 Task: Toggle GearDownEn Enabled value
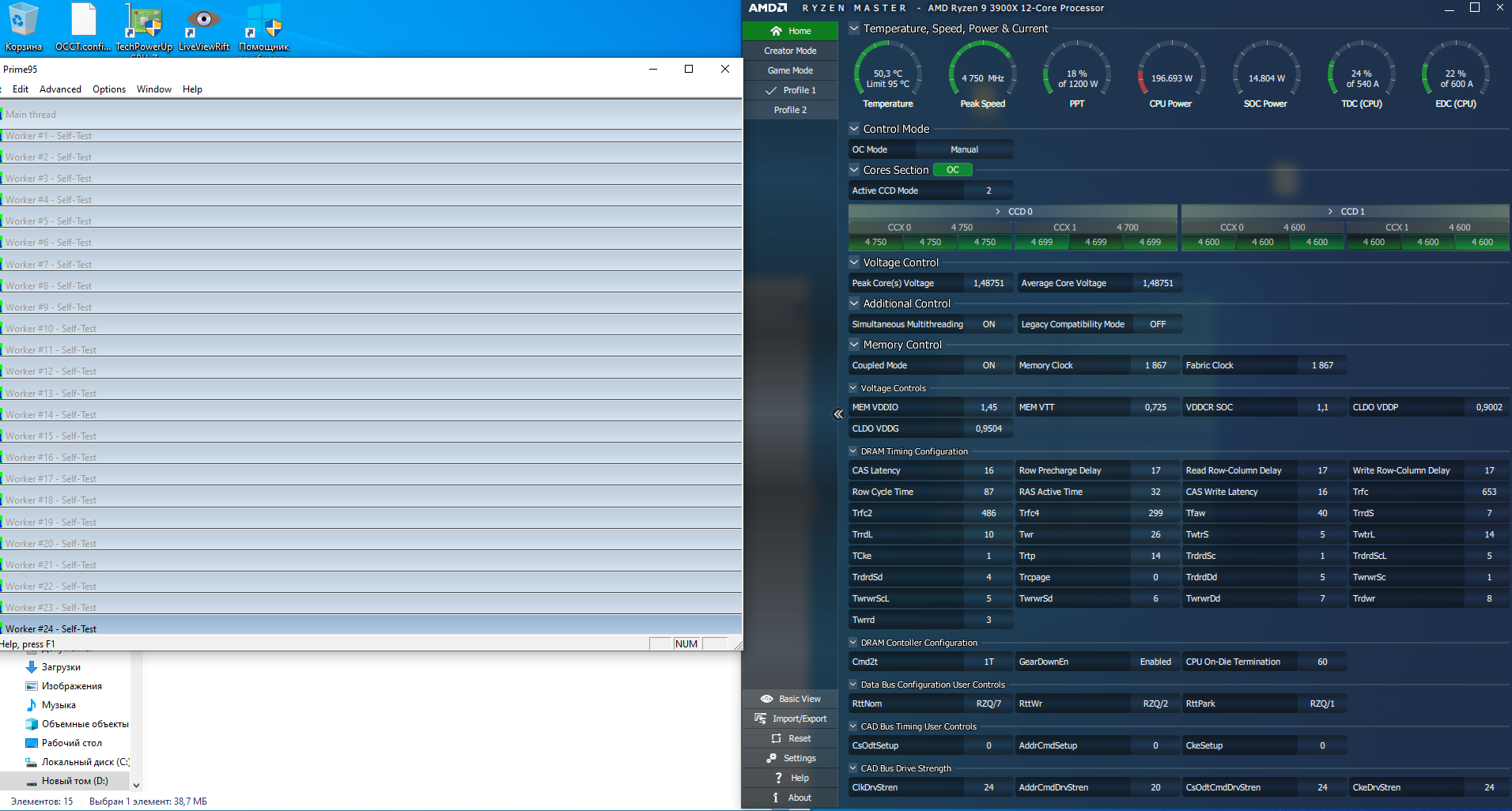1155,662
